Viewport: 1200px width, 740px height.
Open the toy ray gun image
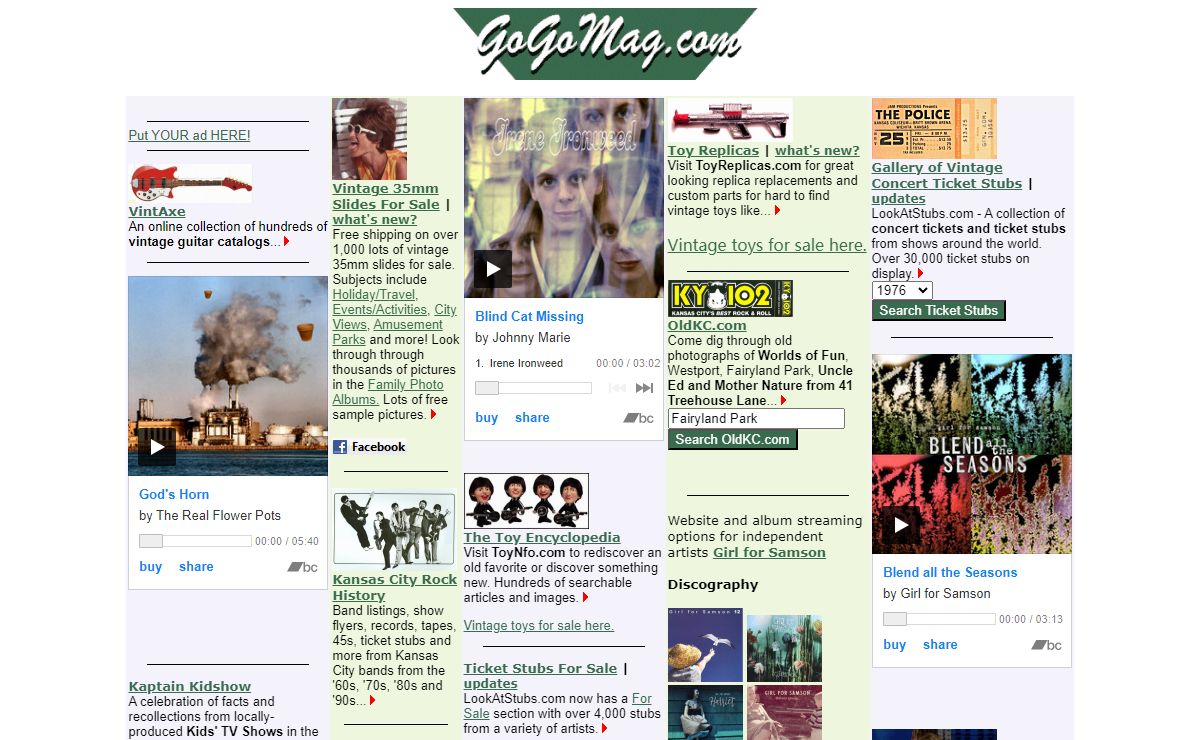pos(730,120)
